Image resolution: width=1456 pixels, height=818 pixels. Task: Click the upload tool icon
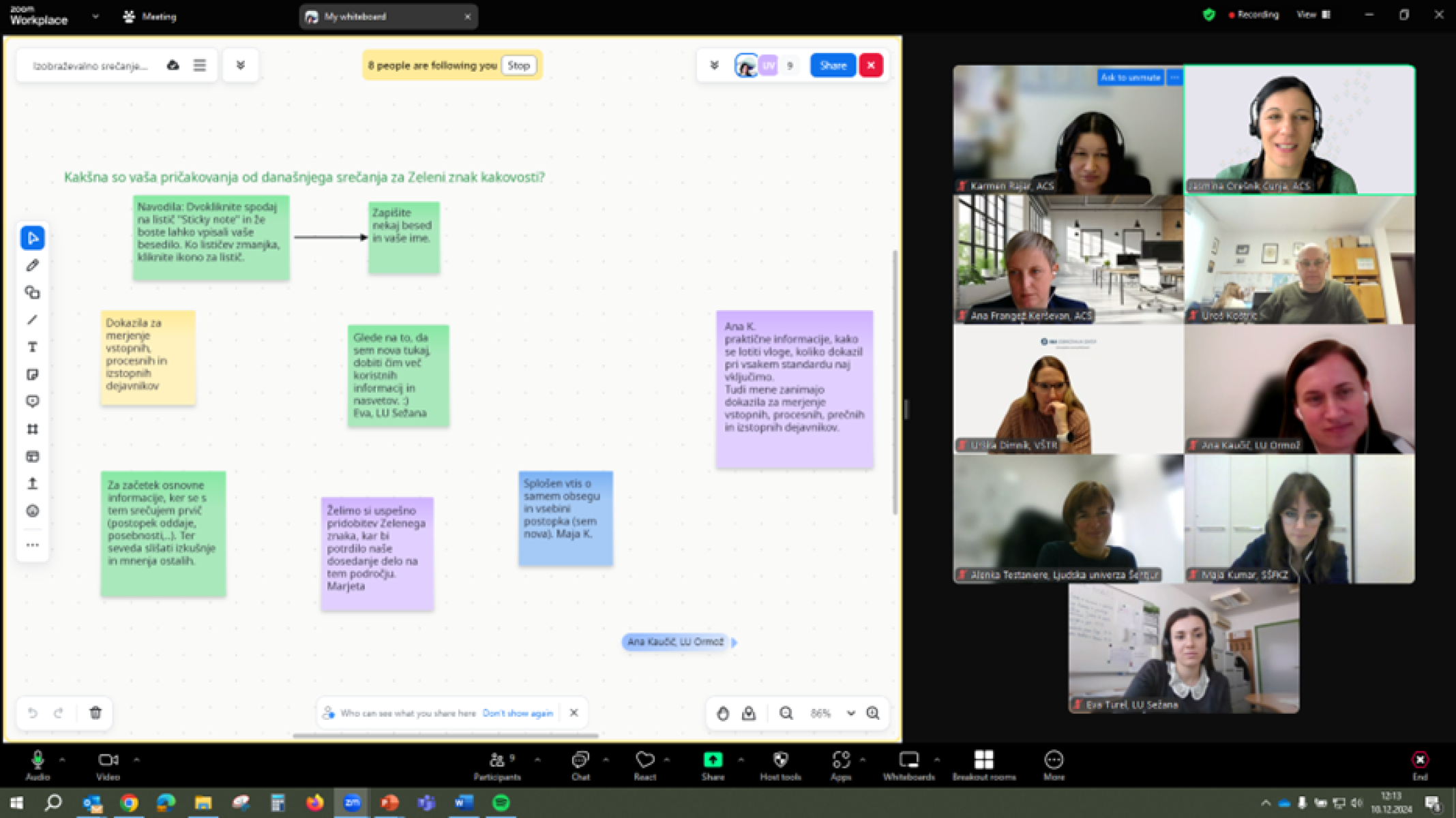(32, 483)
